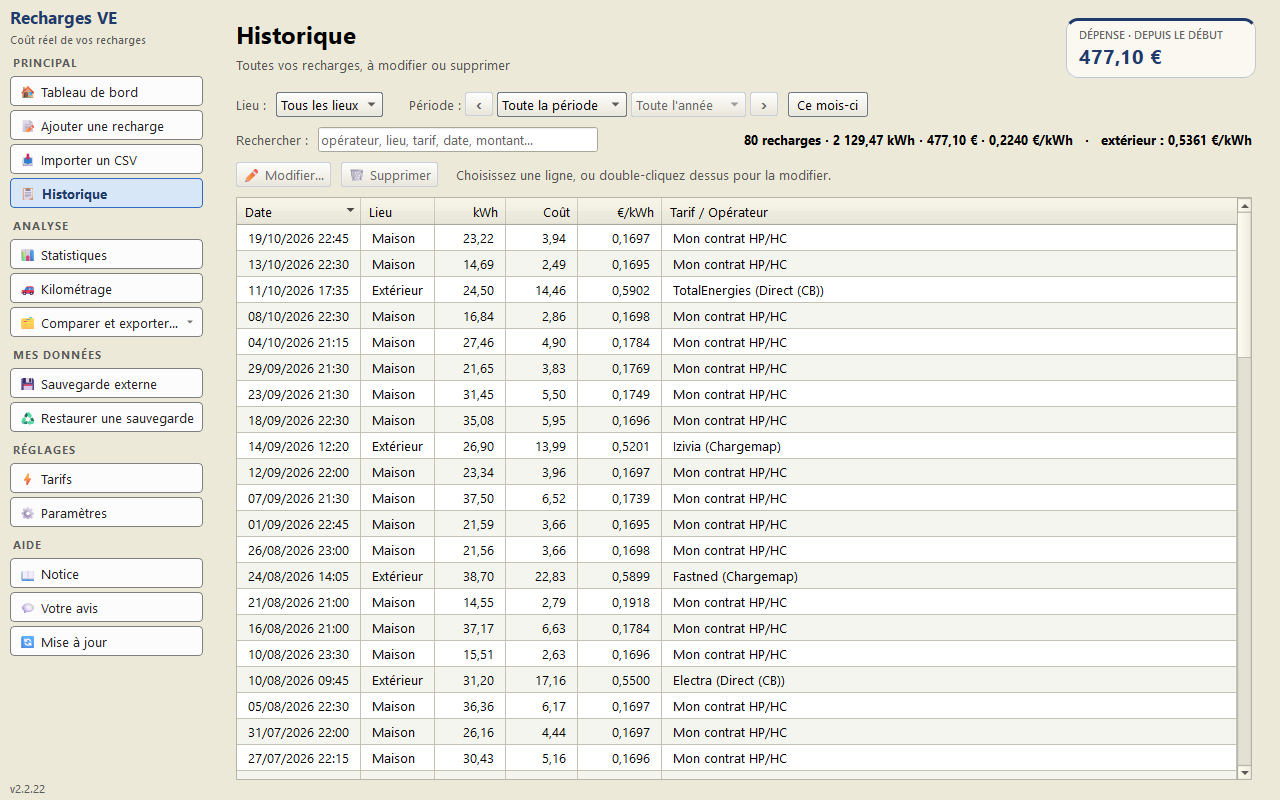1280x800 pixels.
Task: Select the row dated 19/10/2026 22:45
Action: coord(737,238)
